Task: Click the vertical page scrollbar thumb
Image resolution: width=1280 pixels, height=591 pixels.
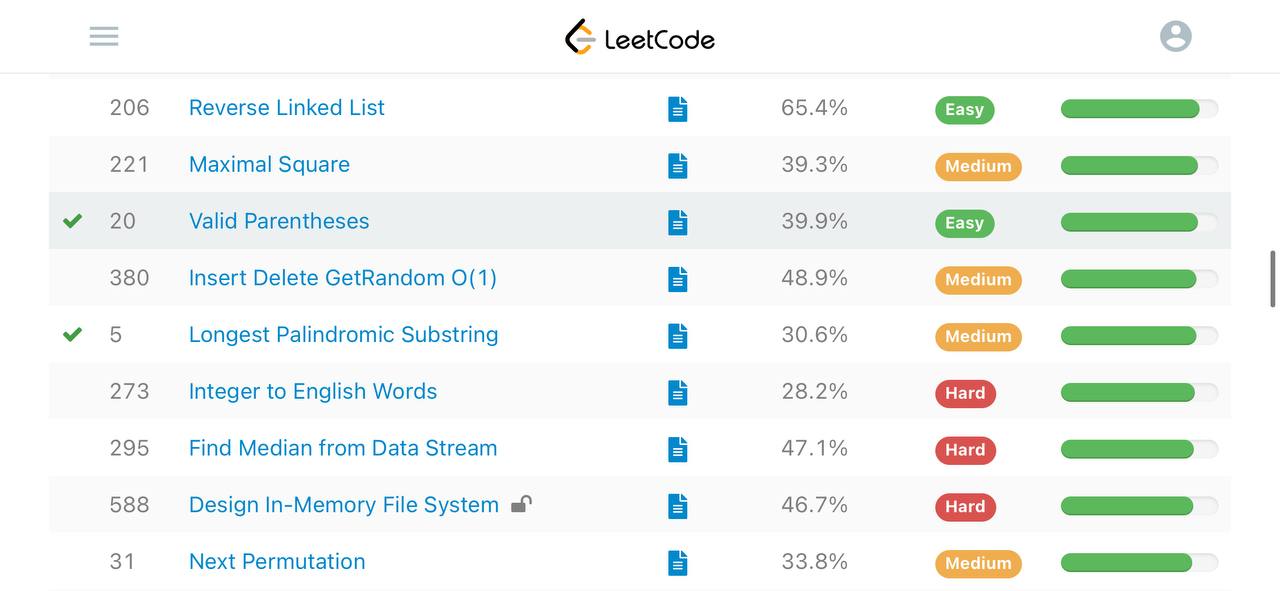Action: pos(1273,278)
